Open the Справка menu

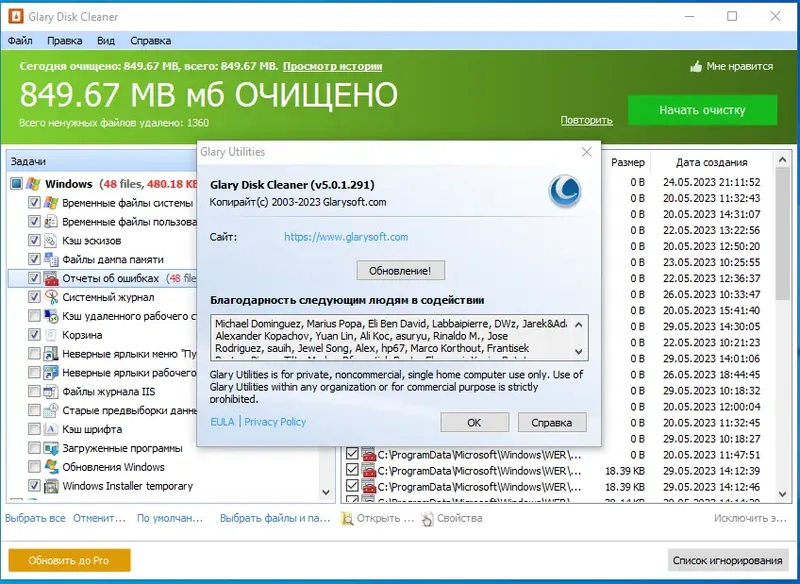pos(151,41)
